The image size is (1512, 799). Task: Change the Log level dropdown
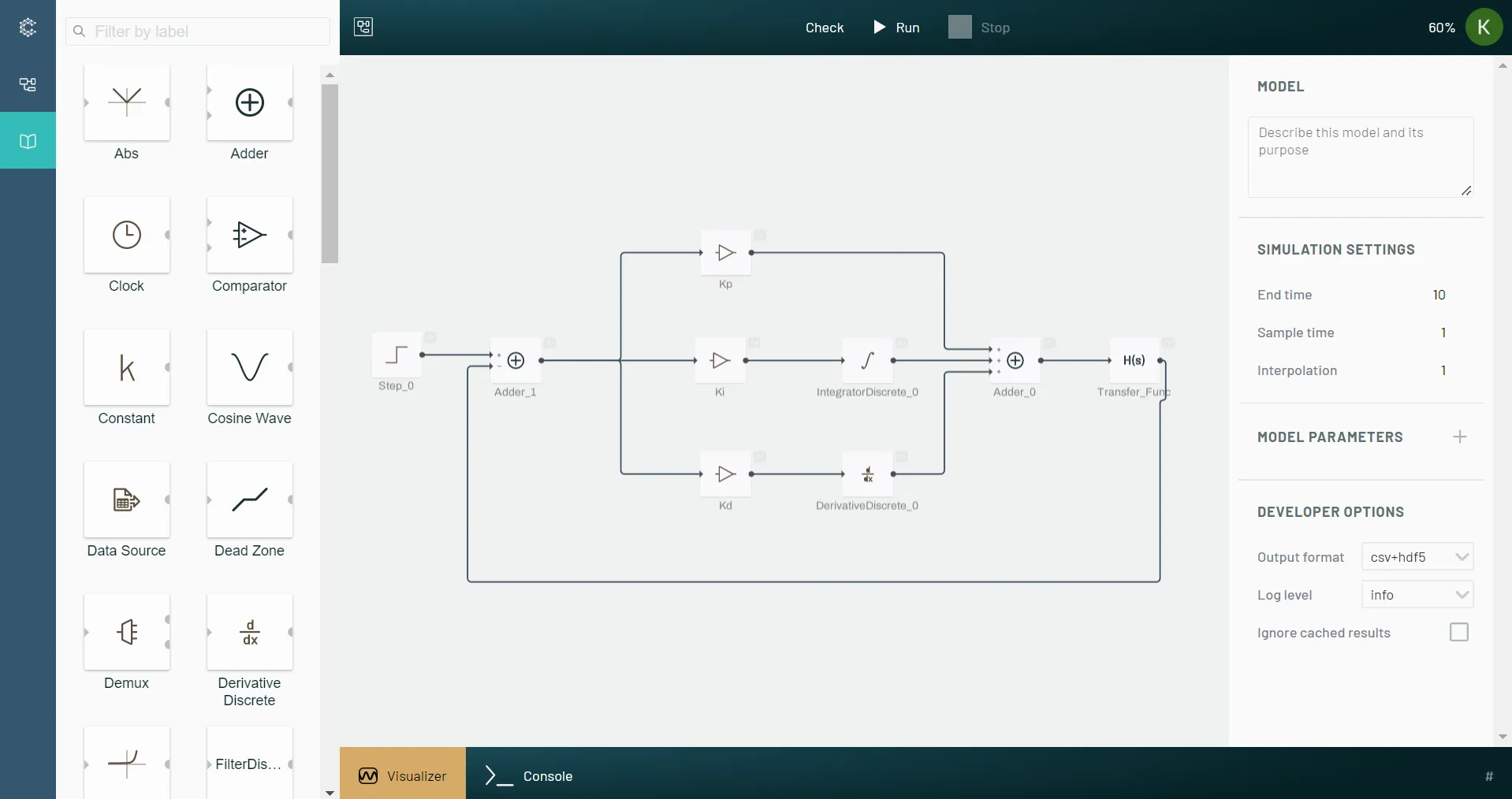1418,595
